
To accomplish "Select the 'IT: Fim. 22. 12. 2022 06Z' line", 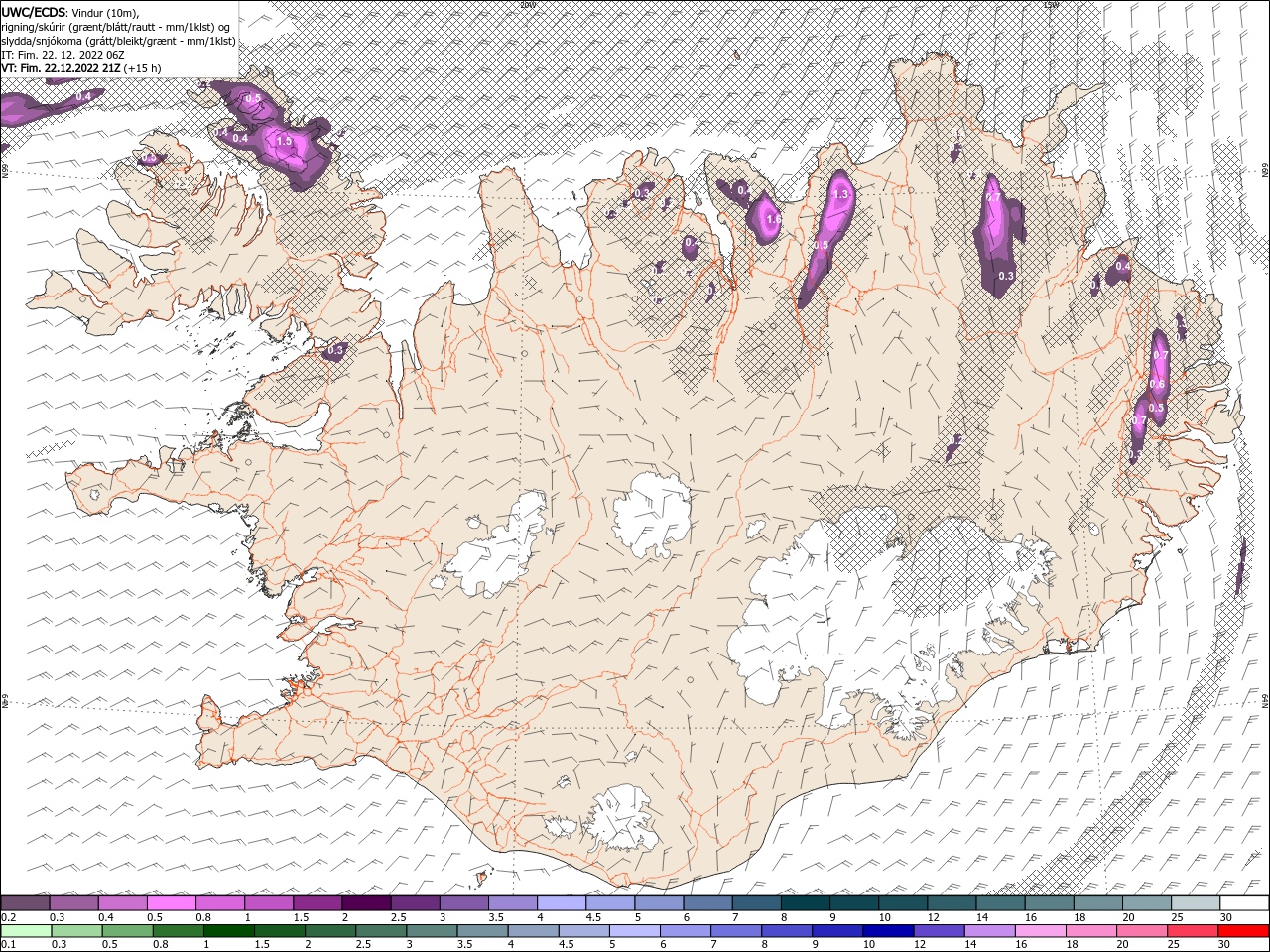I will [x=63, y=55].
